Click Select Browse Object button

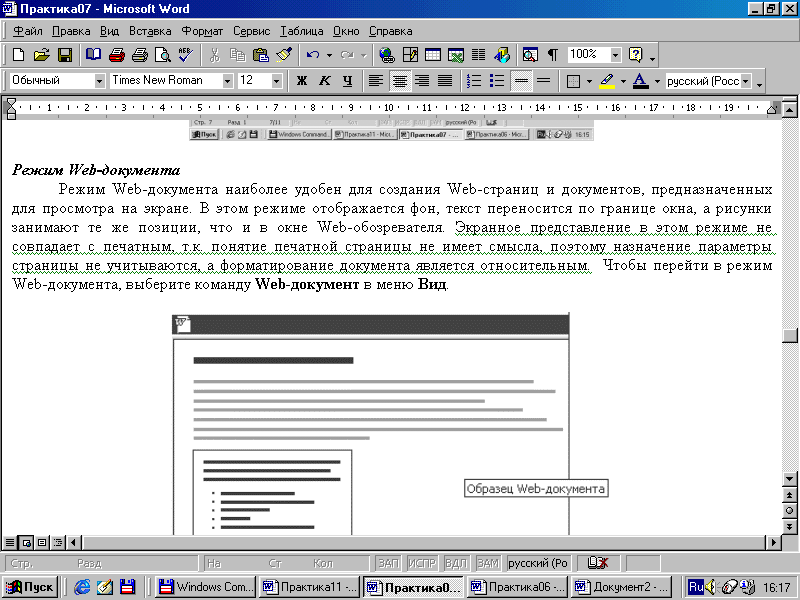tap(790, 510)
